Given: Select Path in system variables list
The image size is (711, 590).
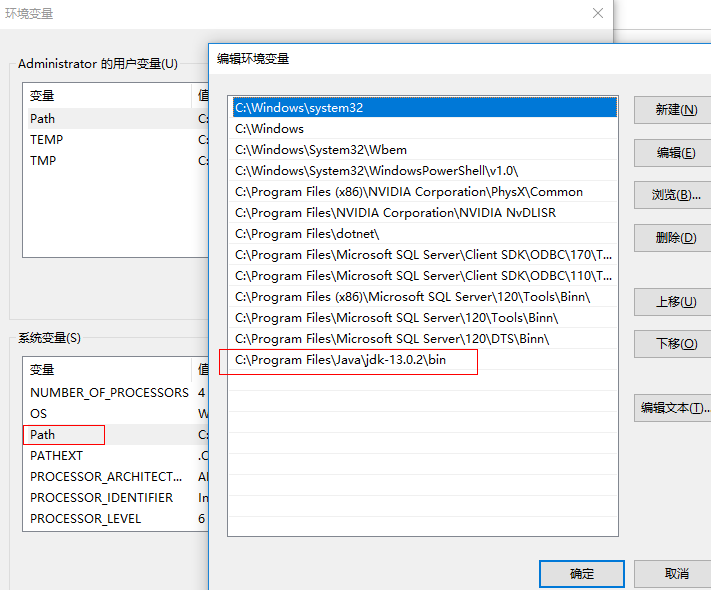Looking at the screenshot, I should (x=117, y=434).
